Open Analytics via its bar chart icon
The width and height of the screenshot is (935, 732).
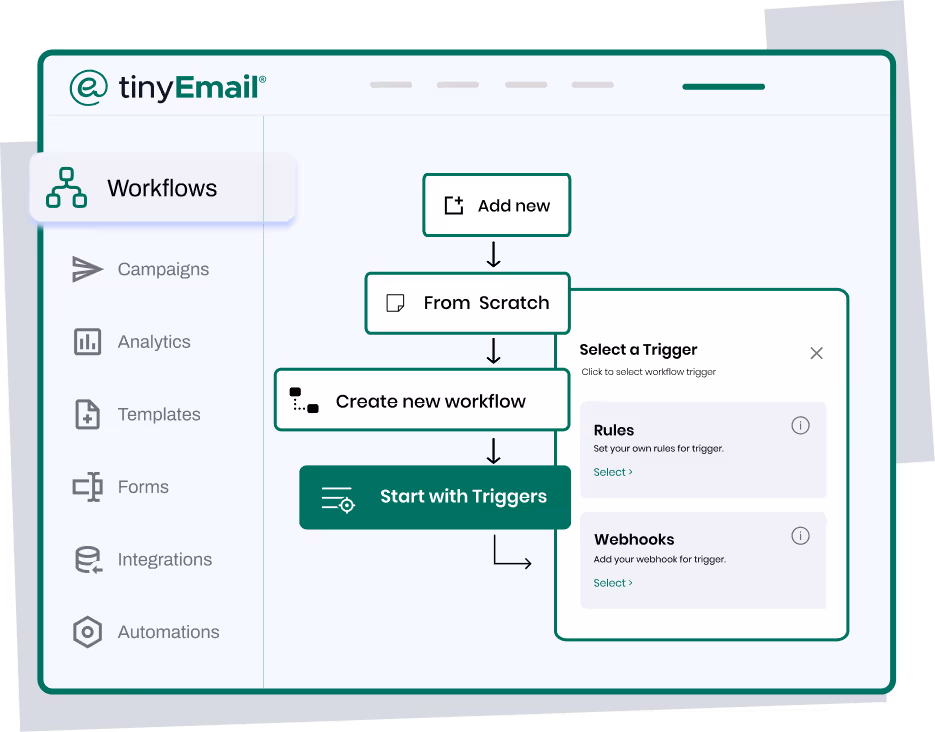[87, 341]
